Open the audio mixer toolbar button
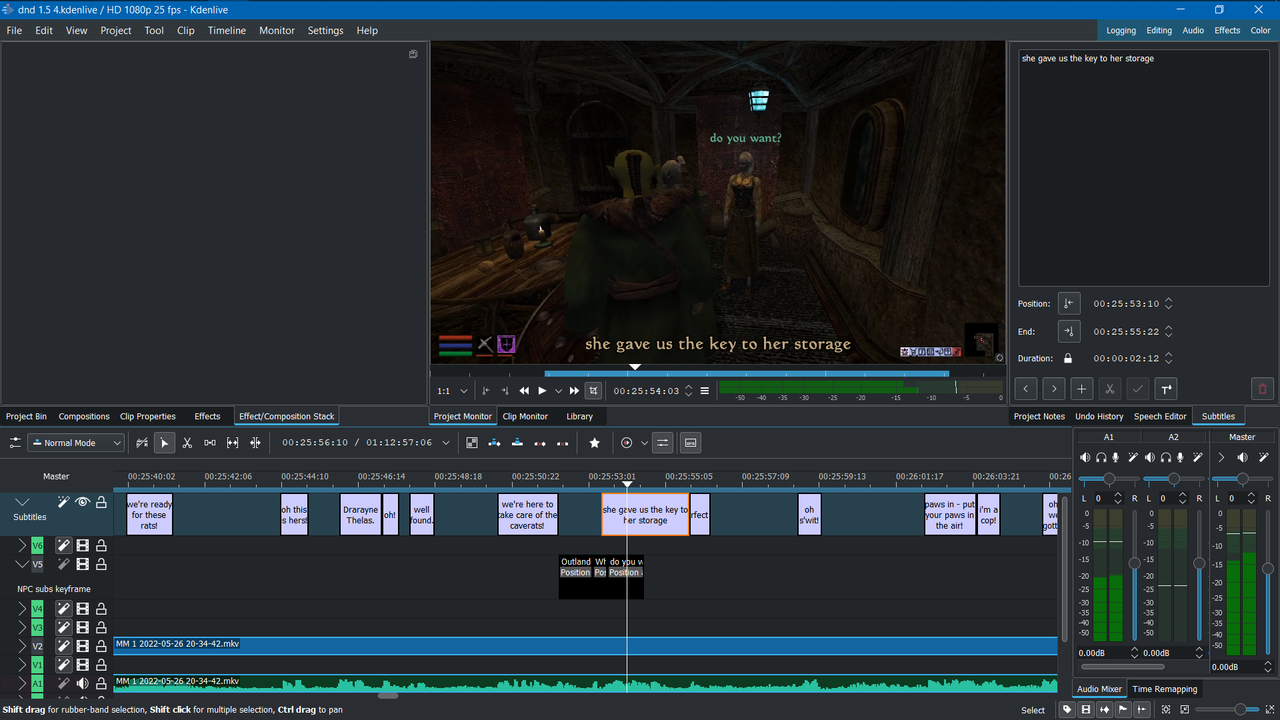The image size is (1280, 720). [x=662, y=443]
